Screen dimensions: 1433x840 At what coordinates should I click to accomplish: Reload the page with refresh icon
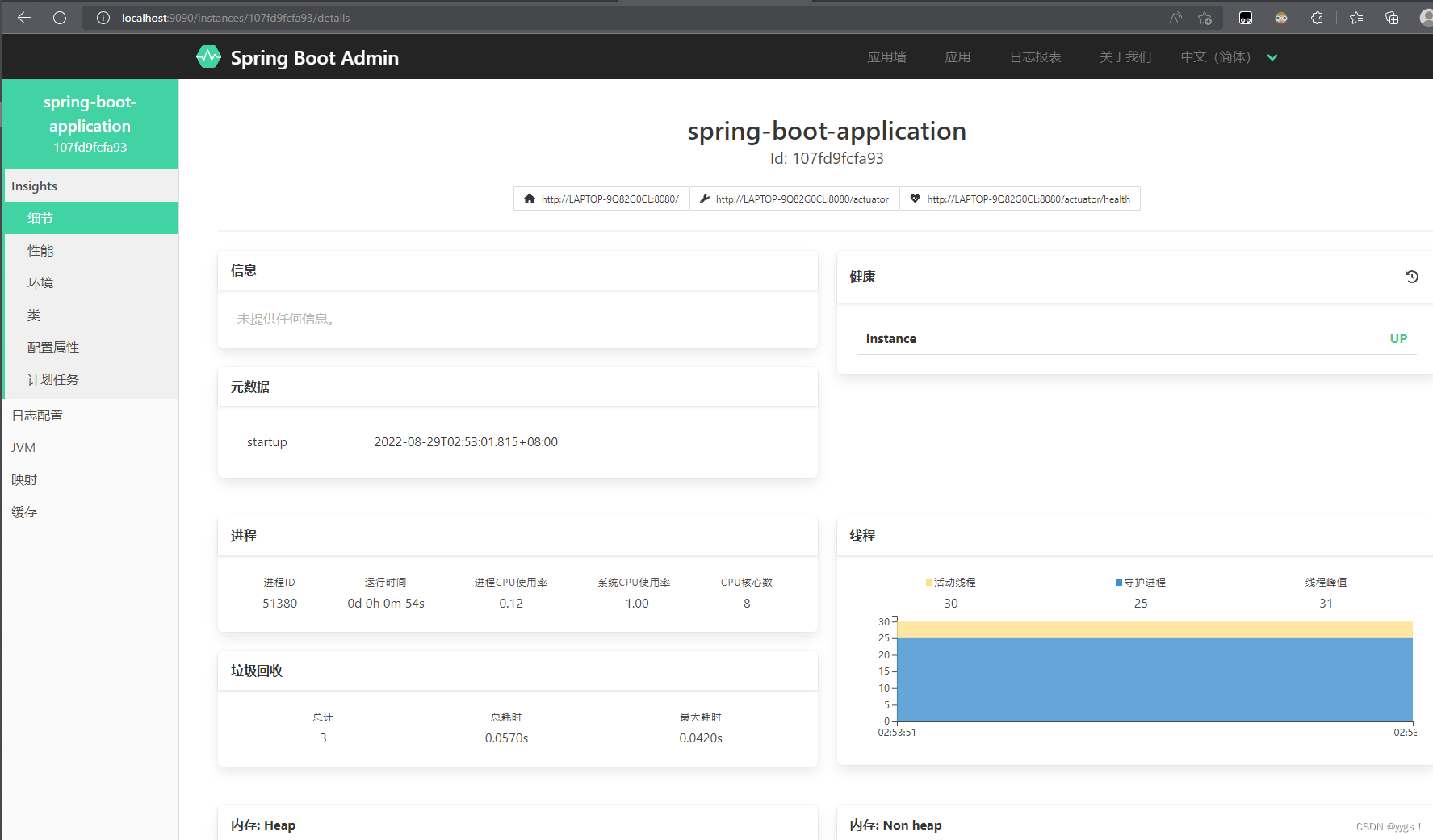click(60, 18)
